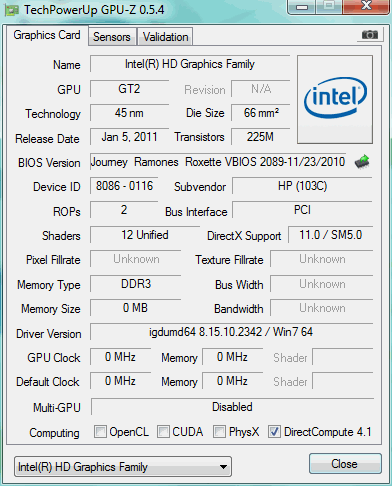This screenshot has width=392, height=486.
Task: Click the Close button
Action: [x=345, y=464]
